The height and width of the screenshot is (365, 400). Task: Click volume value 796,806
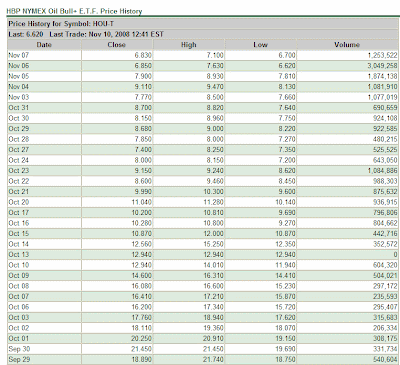[385, 213]
